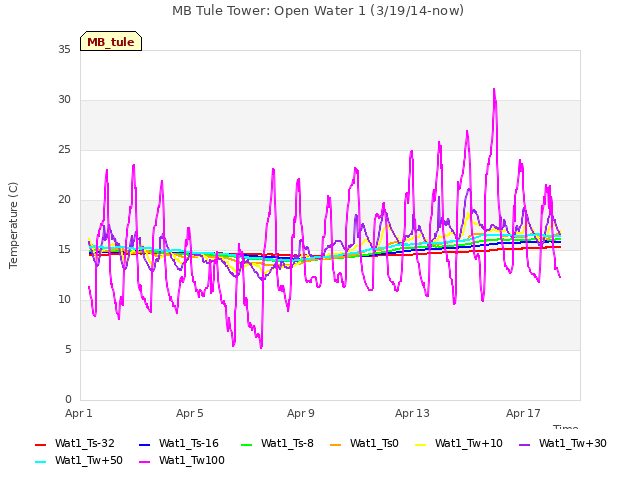Toggle the Wat1_Tw100 legend label

point(192,460)
